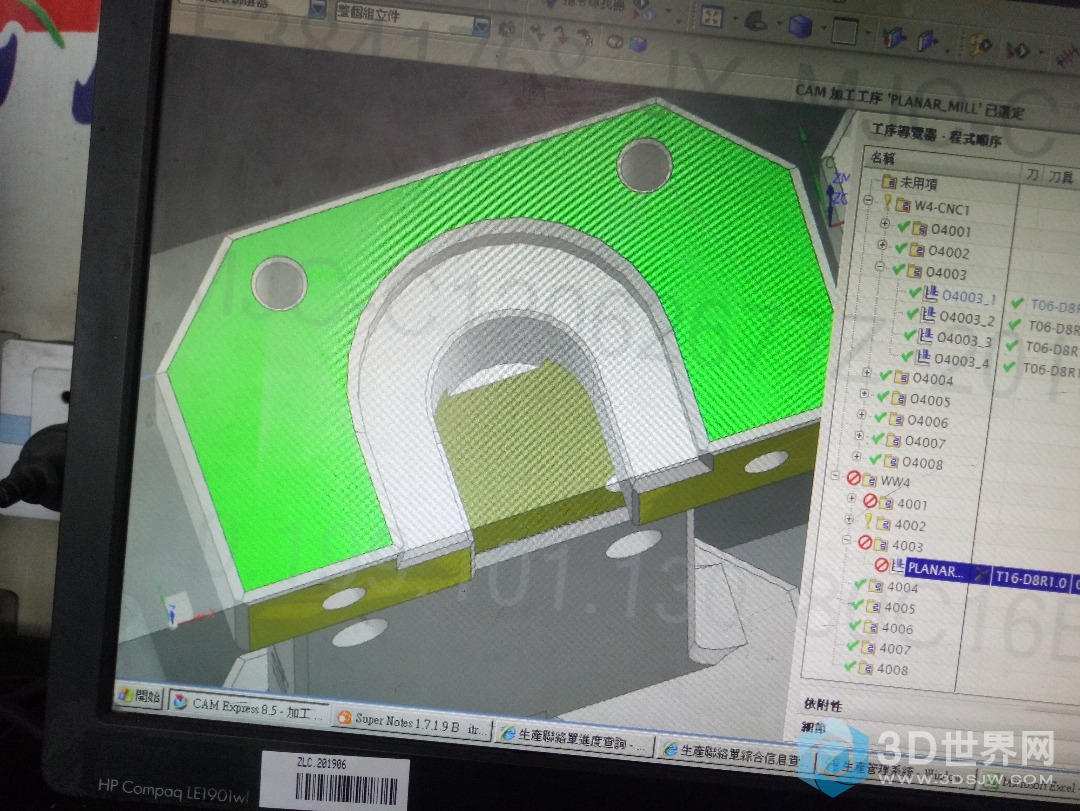The image size is (1080, 811).
Task: Click the unused items (未用項) folder icon
Action: [x=889, y=182]
